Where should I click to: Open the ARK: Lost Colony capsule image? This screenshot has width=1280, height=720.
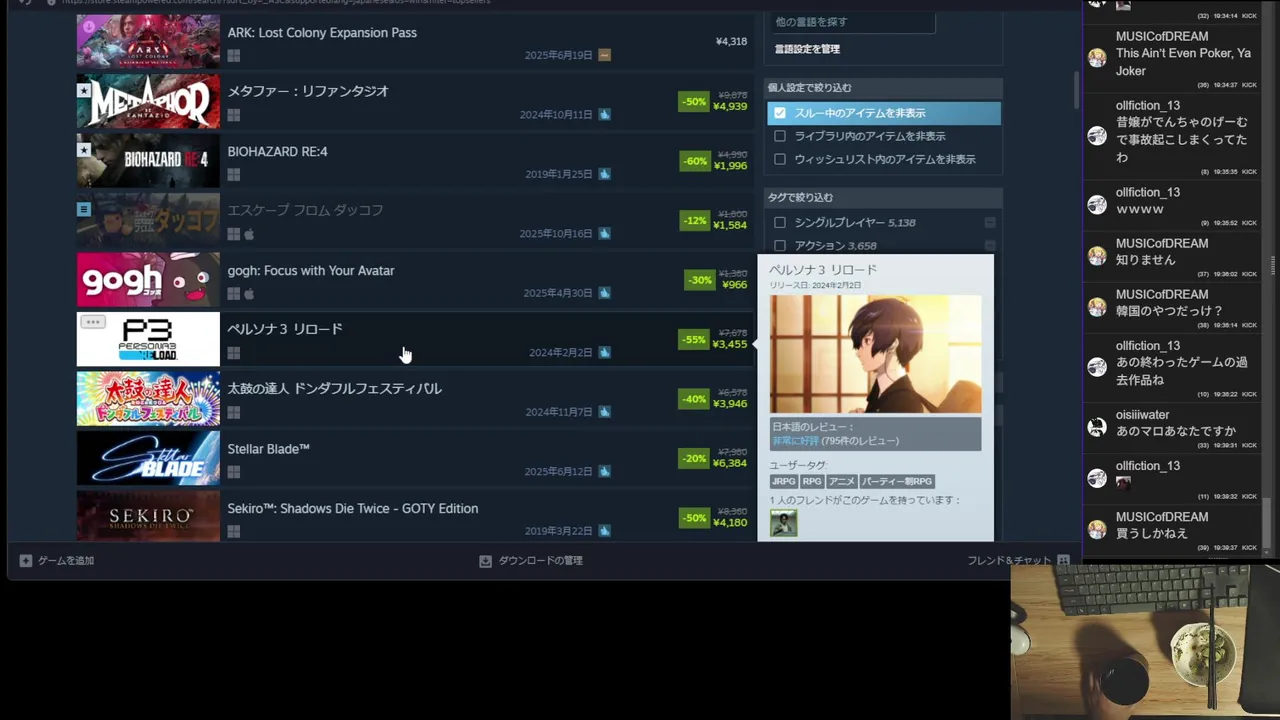[148, 41]
